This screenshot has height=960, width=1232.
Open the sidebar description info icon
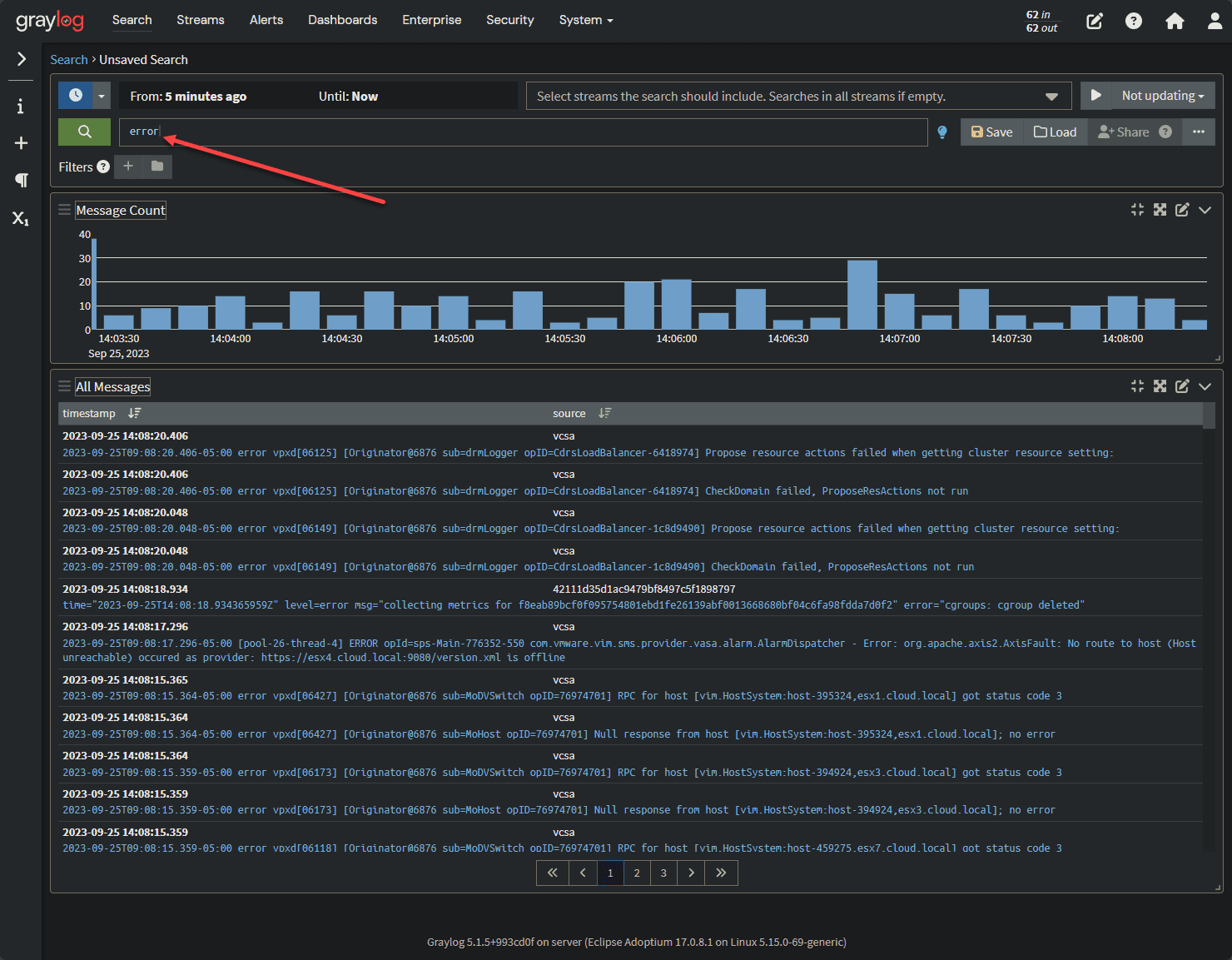(21, 107)
